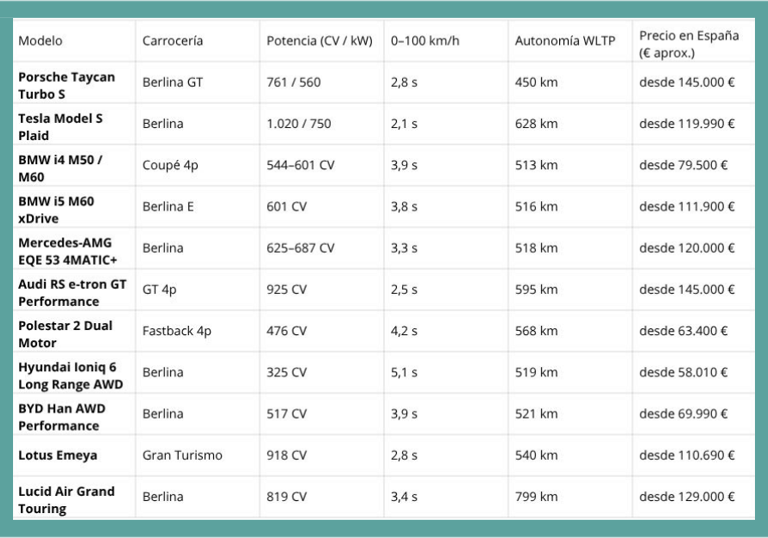
Task: Select Audi RS e-tron GT Performance cell
Action: 72,292
